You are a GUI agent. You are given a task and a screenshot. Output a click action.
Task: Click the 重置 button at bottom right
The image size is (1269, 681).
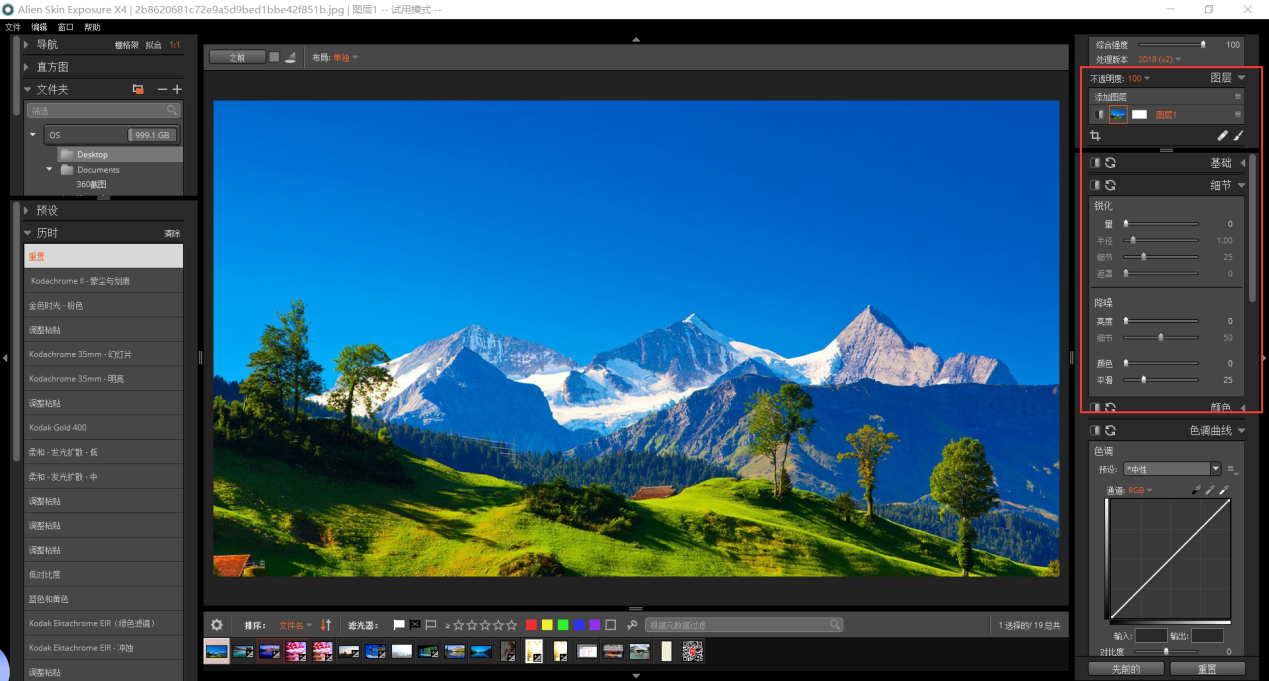point(1207,669)
